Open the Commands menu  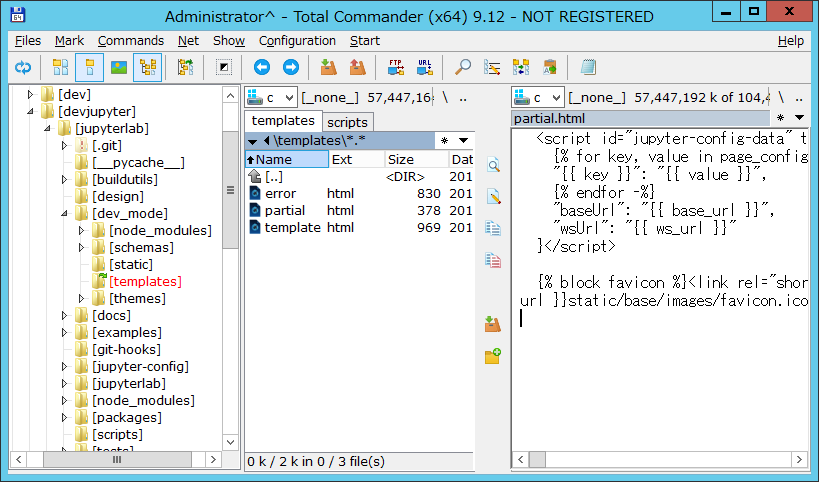131,41
